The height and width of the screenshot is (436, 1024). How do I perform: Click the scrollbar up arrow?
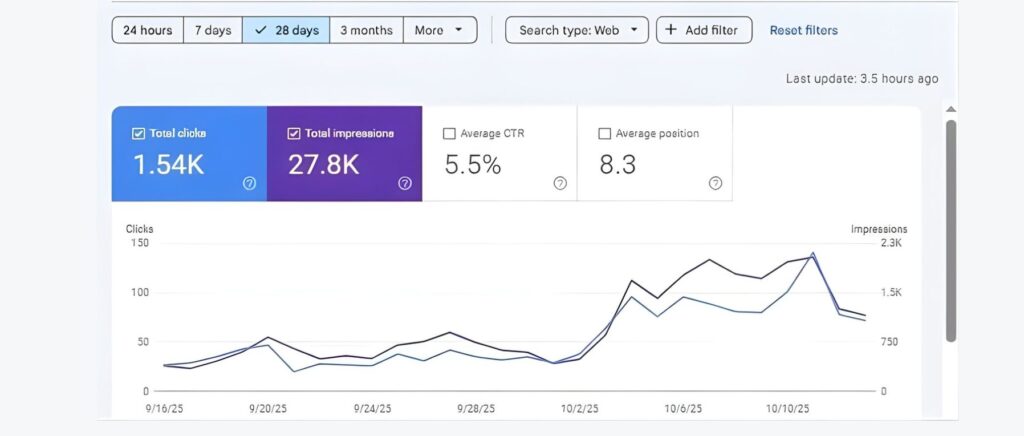click(951, 110)
